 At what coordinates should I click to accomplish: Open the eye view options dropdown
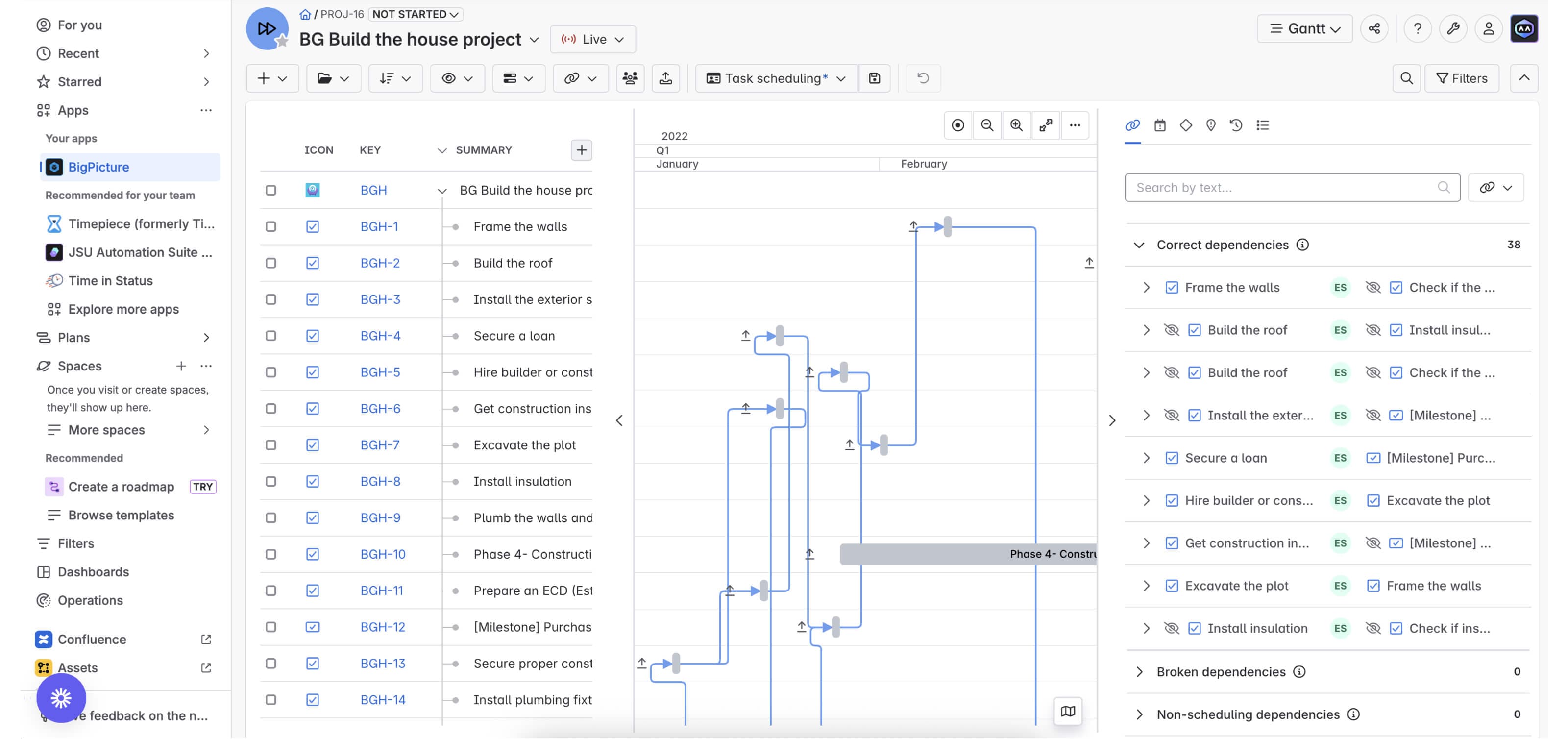click(457, 78)
